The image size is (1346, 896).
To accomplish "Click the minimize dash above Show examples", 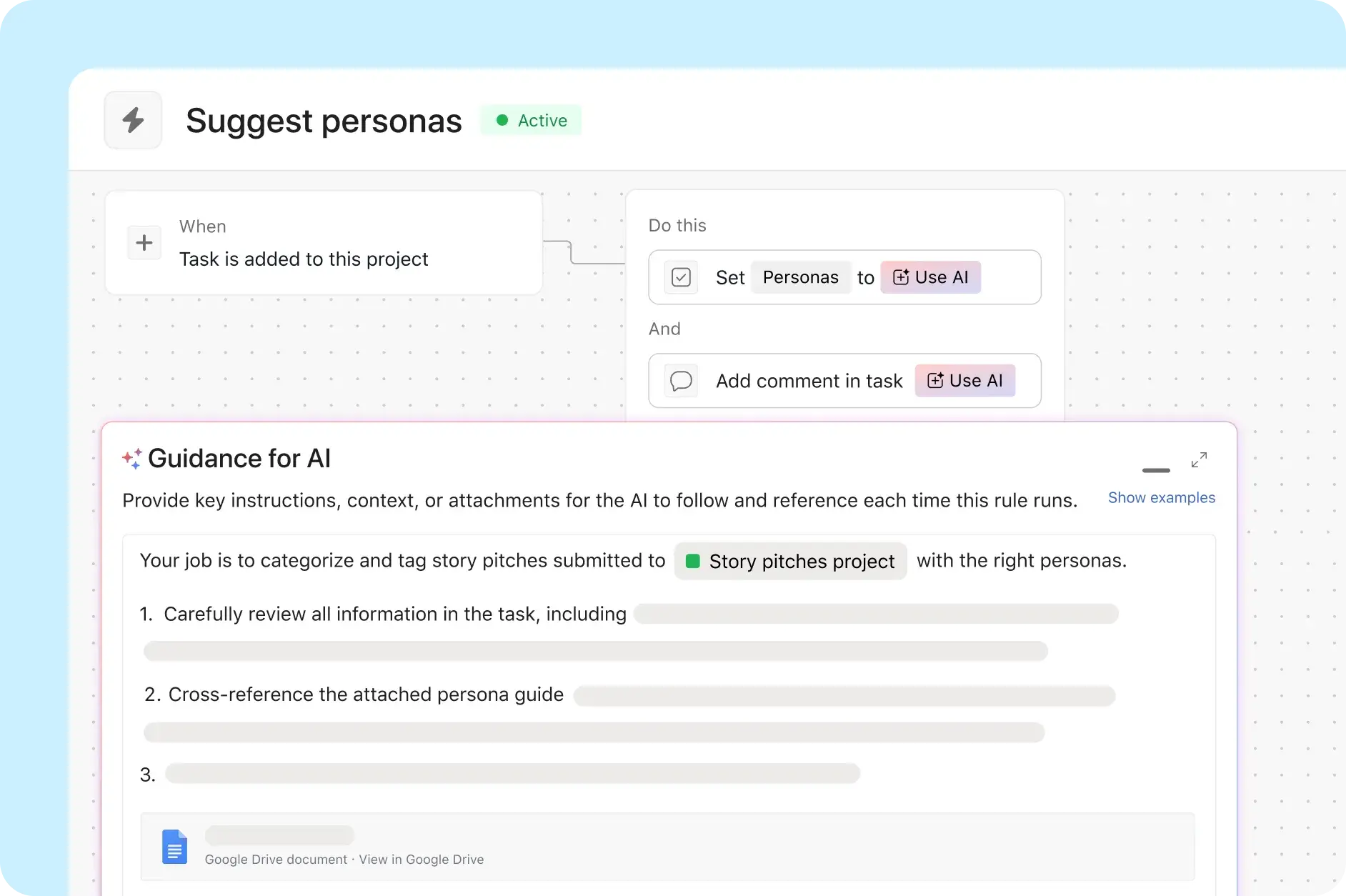I will click(x=1155, y=471).
